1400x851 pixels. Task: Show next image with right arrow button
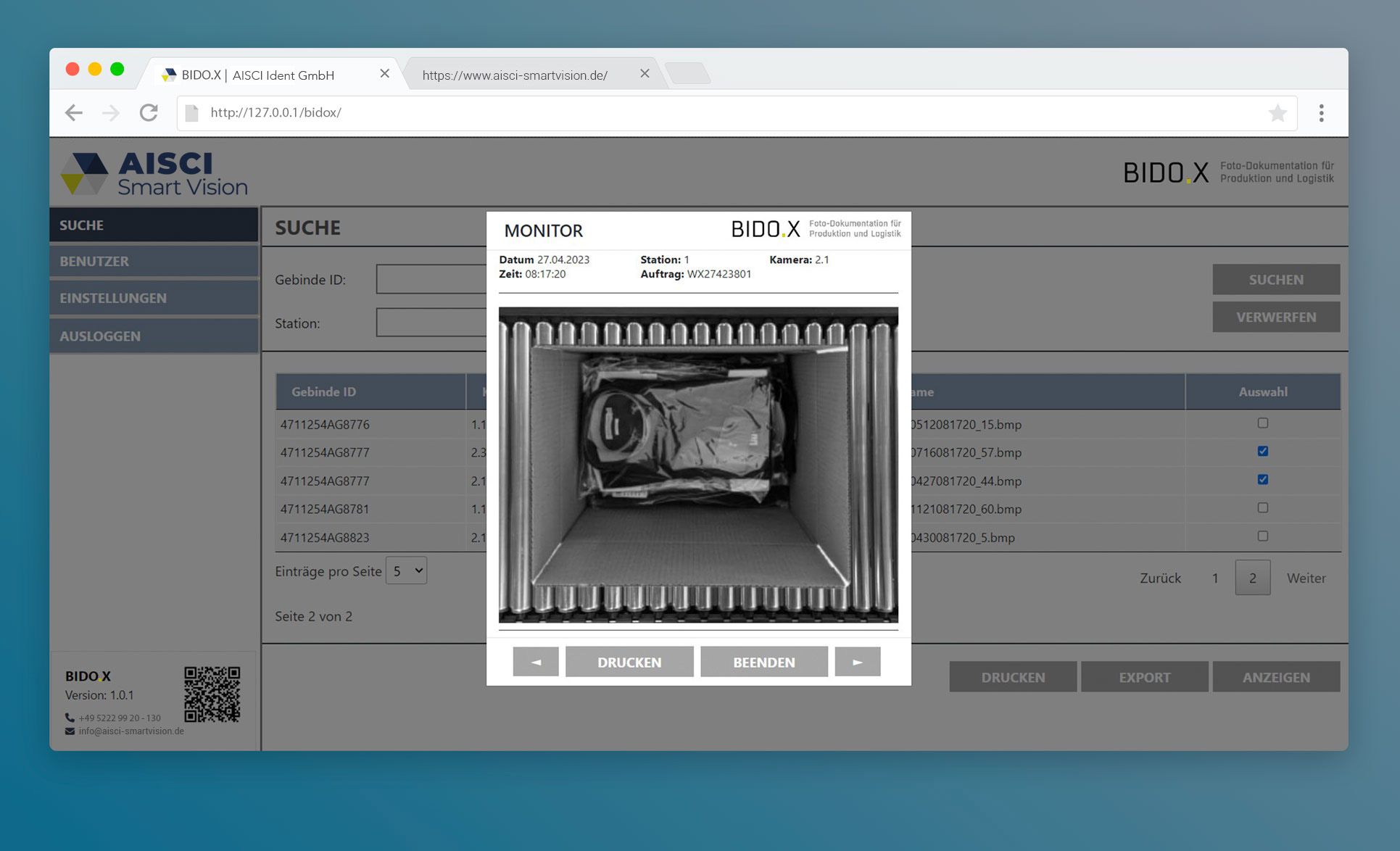point(857,662)
